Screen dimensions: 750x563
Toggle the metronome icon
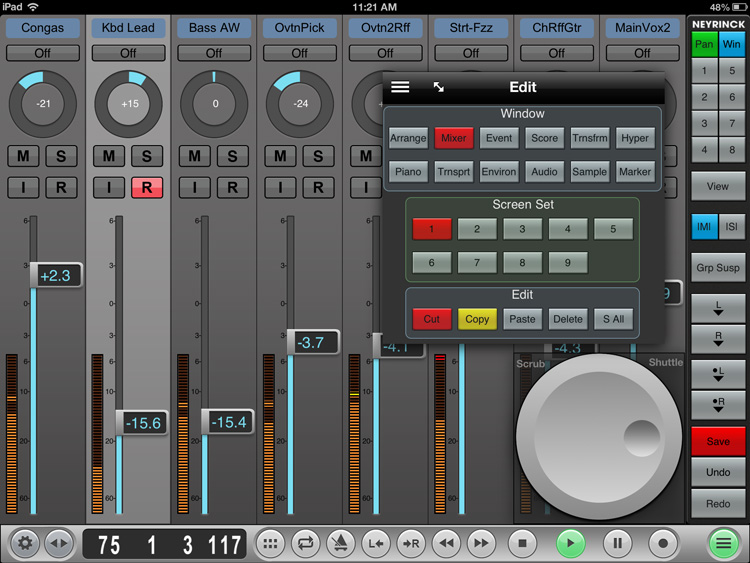click(x=341, y=543)
